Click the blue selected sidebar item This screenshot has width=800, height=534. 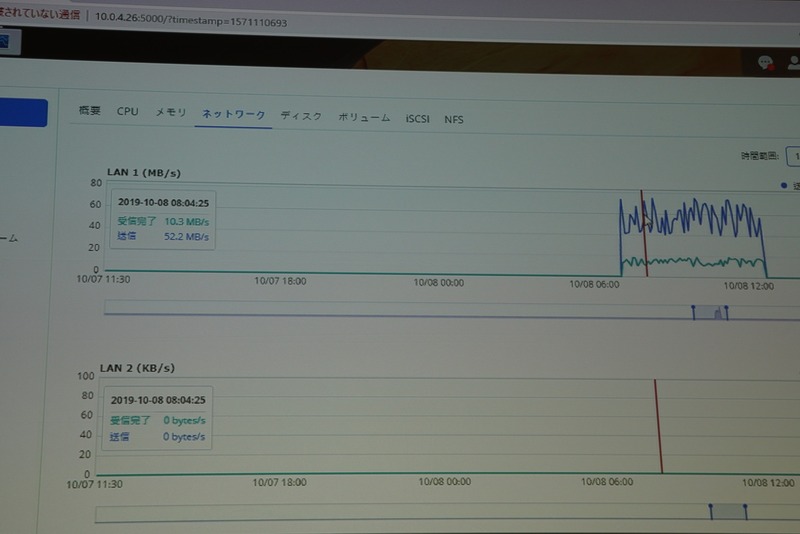pos(23,113)
